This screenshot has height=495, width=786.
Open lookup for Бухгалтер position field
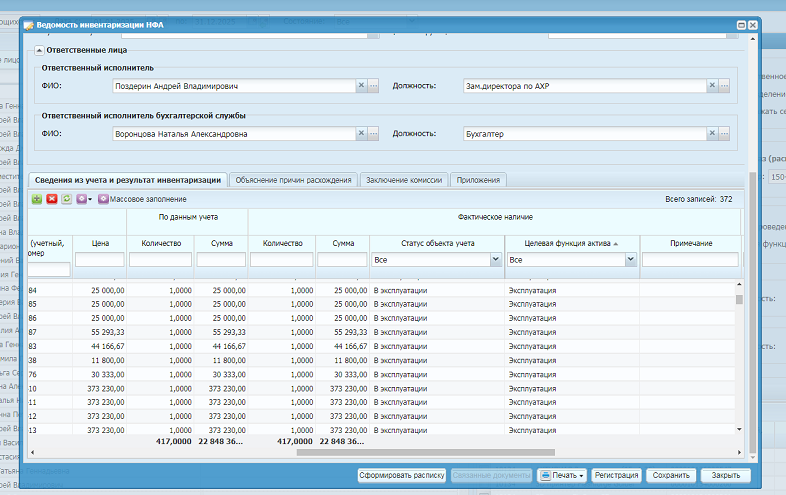[725, 133]
